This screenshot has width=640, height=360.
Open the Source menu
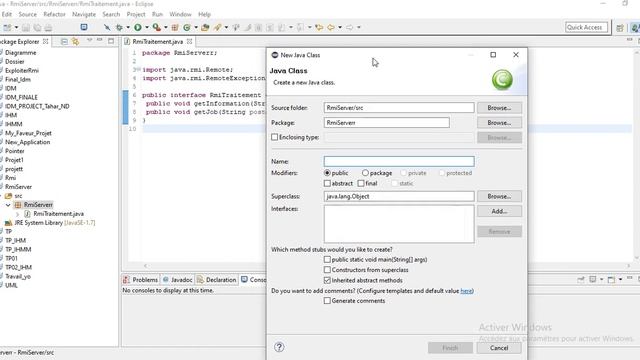[27, 14]
